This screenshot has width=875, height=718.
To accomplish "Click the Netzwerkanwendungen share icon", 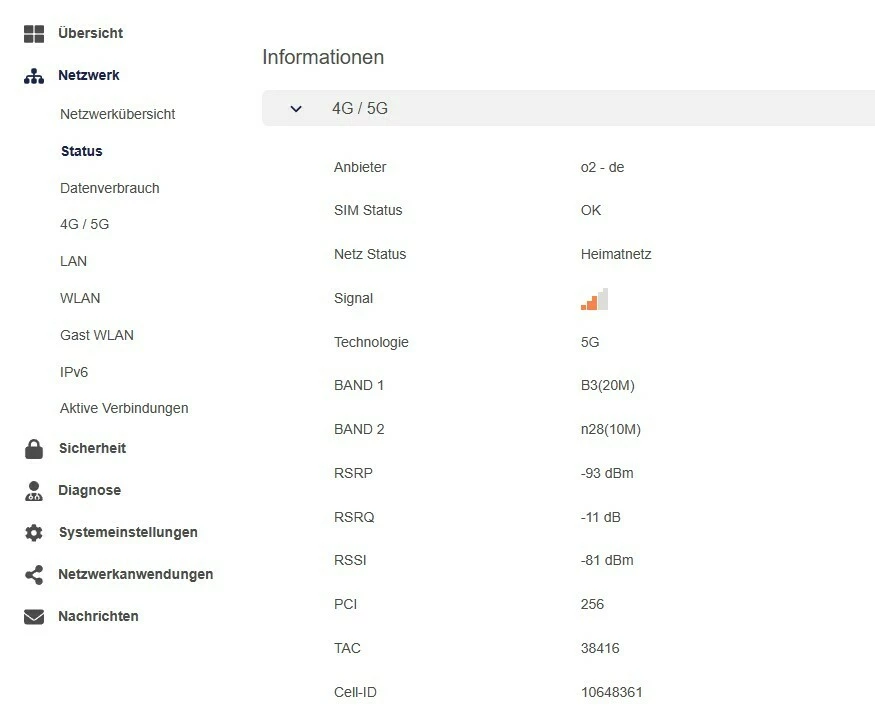I will coord(34,575).
